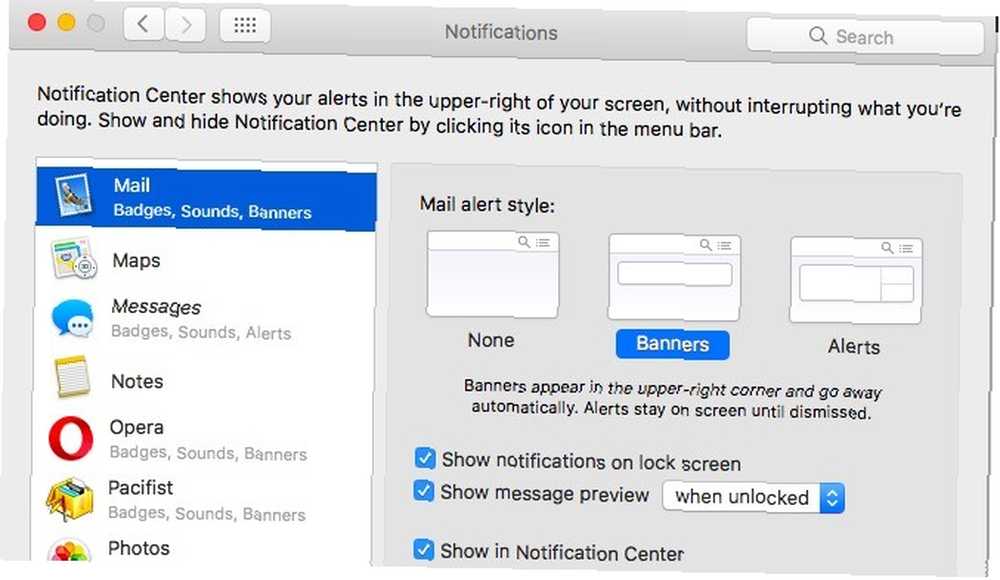1000x580 pixels.
Task: Select the Alerts style thumbnail
Action: tap(856, 280)
